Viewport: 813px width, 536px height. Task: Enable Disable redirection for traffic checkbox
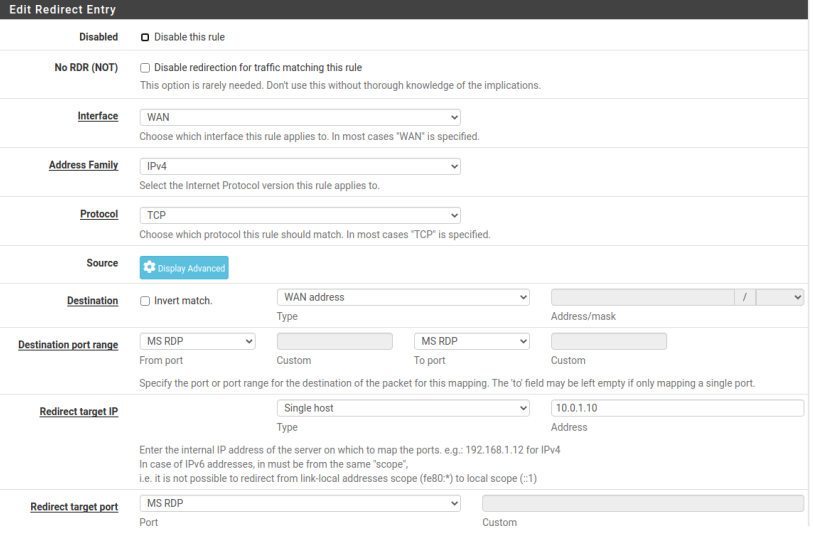click(145, 68)
